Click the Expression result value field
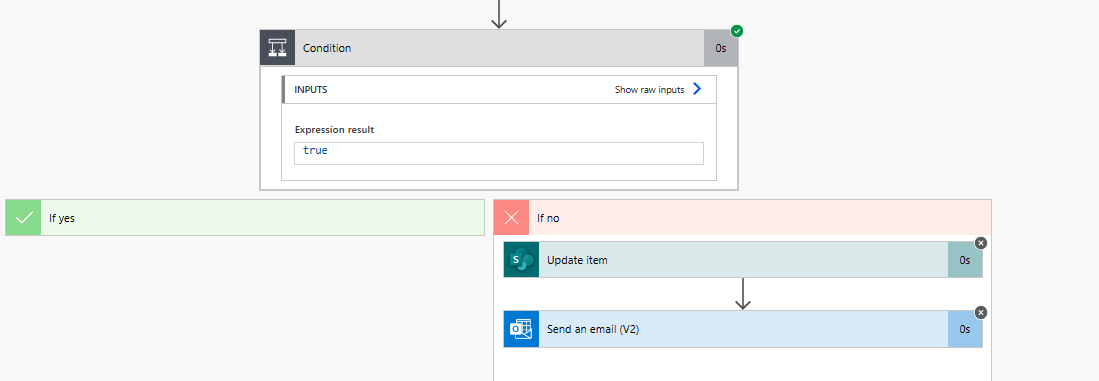Viewport: 1099px width, 381px height. (499, 153)
